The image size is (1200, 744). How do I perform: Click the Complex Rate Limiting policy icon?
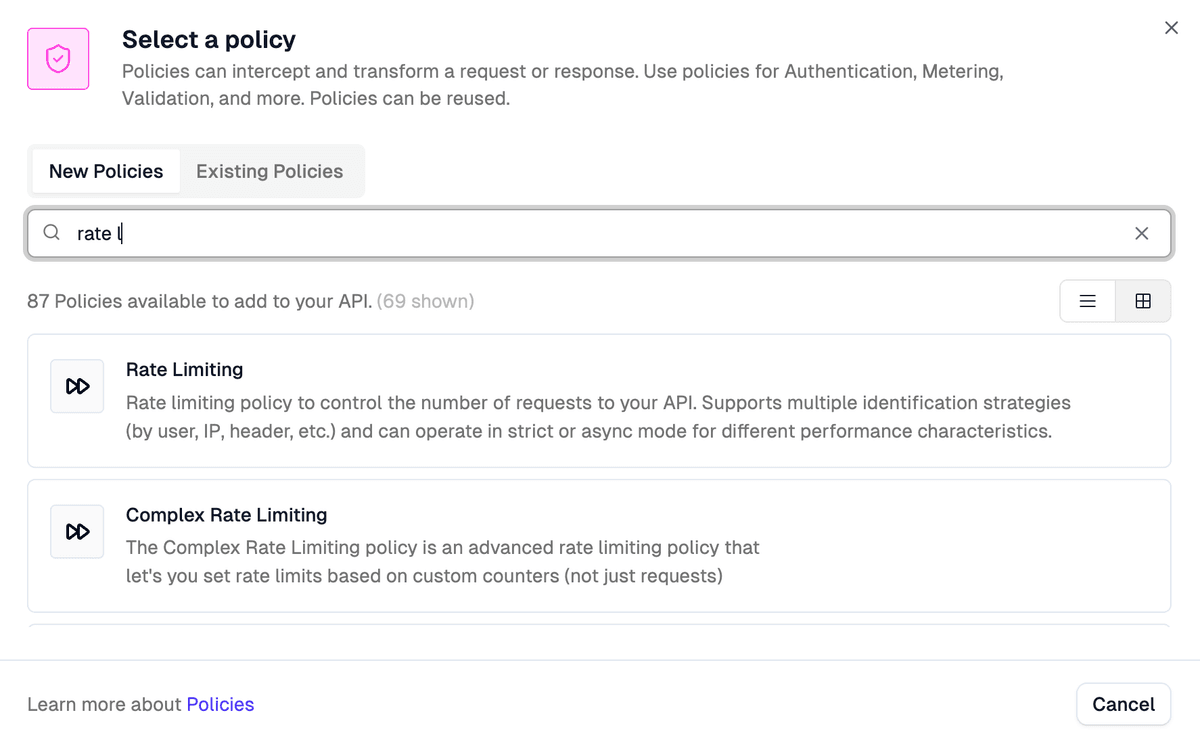pyautogui.click(x=77, y=531)
